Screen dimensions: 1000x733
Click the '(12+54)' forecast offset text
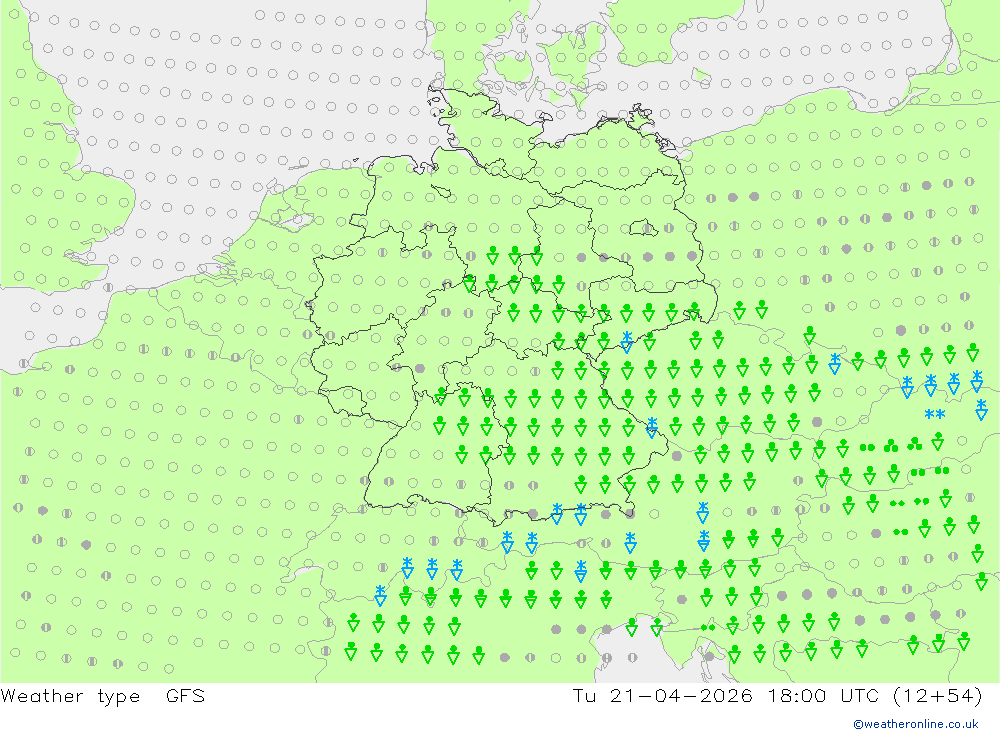point(938,695)
